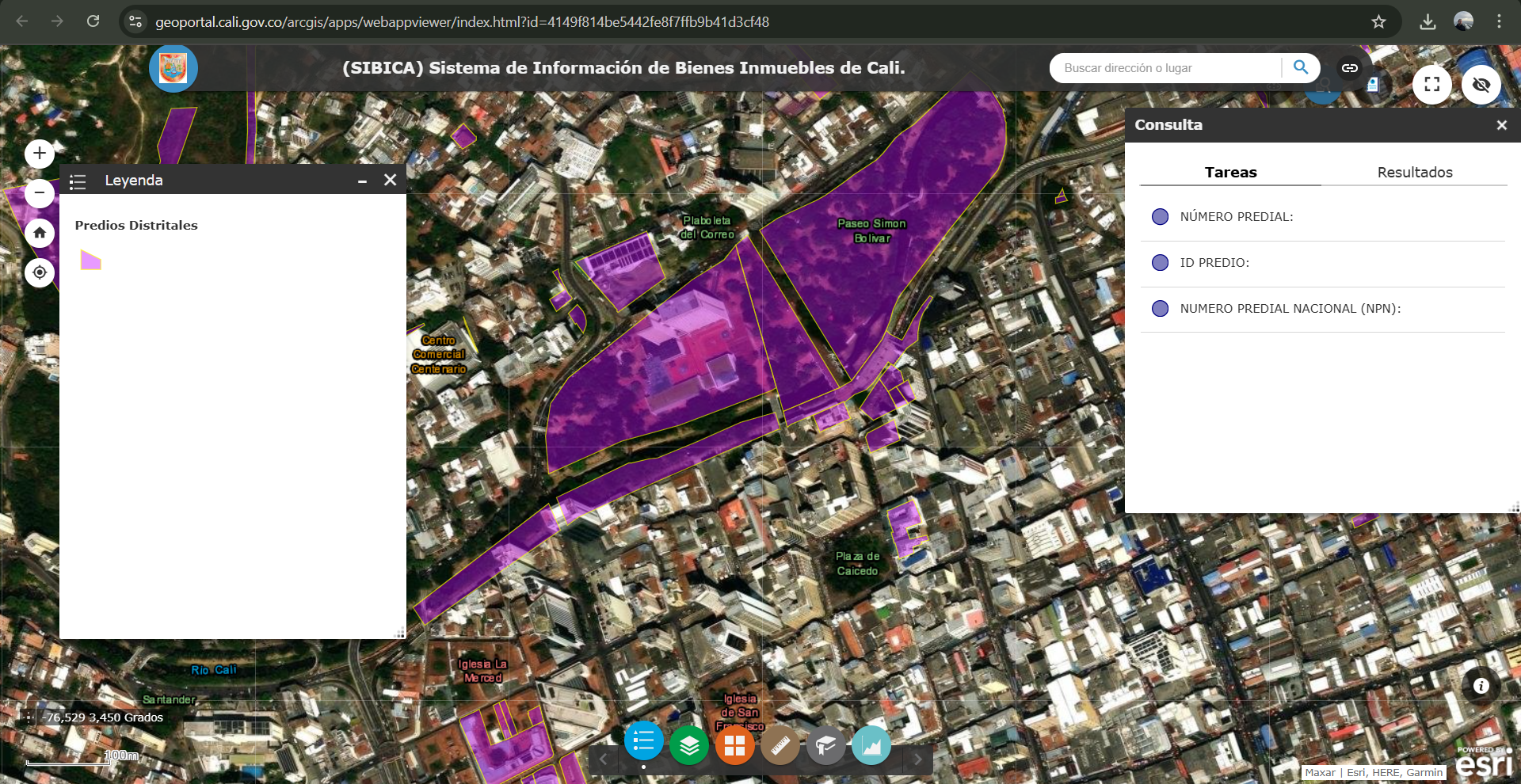
Task: Open the Legend list widget icon
Action: point(643,742)
